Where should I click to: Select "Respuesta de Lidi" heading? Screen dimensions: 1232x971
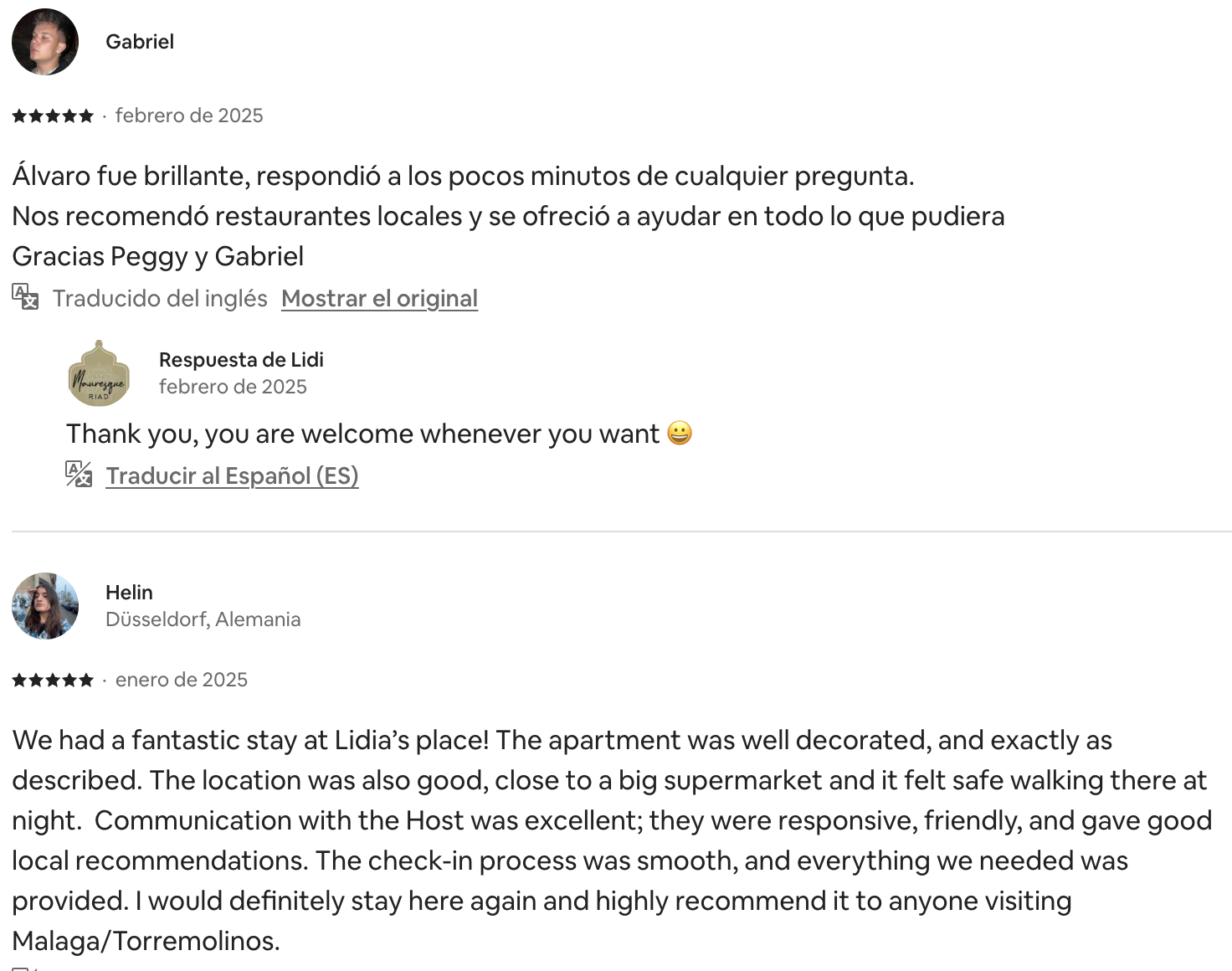(x=241, y=360)
